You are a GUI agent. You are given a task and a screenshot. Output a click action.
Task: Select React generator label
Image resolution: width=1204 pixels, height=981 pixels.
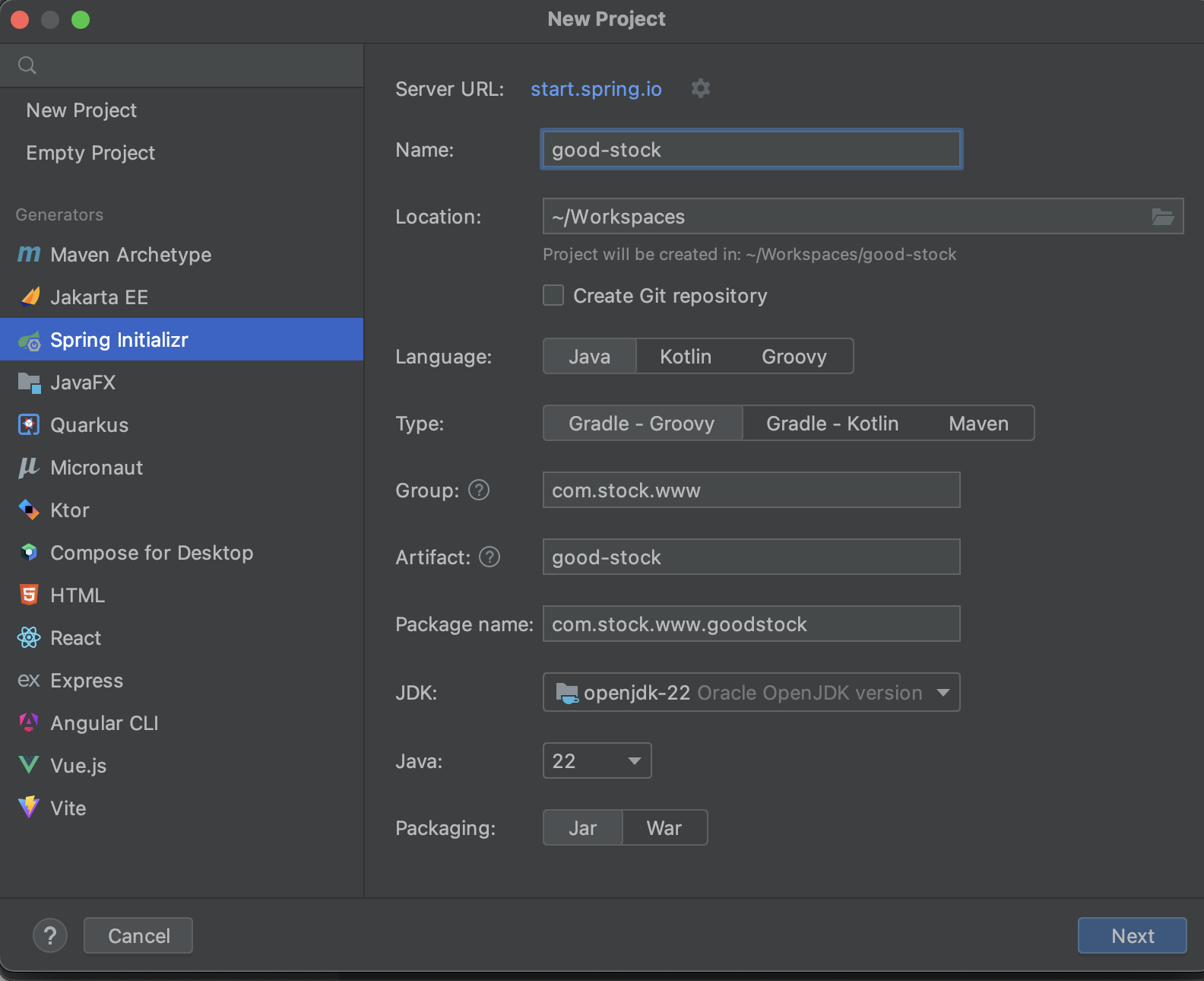(x=75, y=638)
